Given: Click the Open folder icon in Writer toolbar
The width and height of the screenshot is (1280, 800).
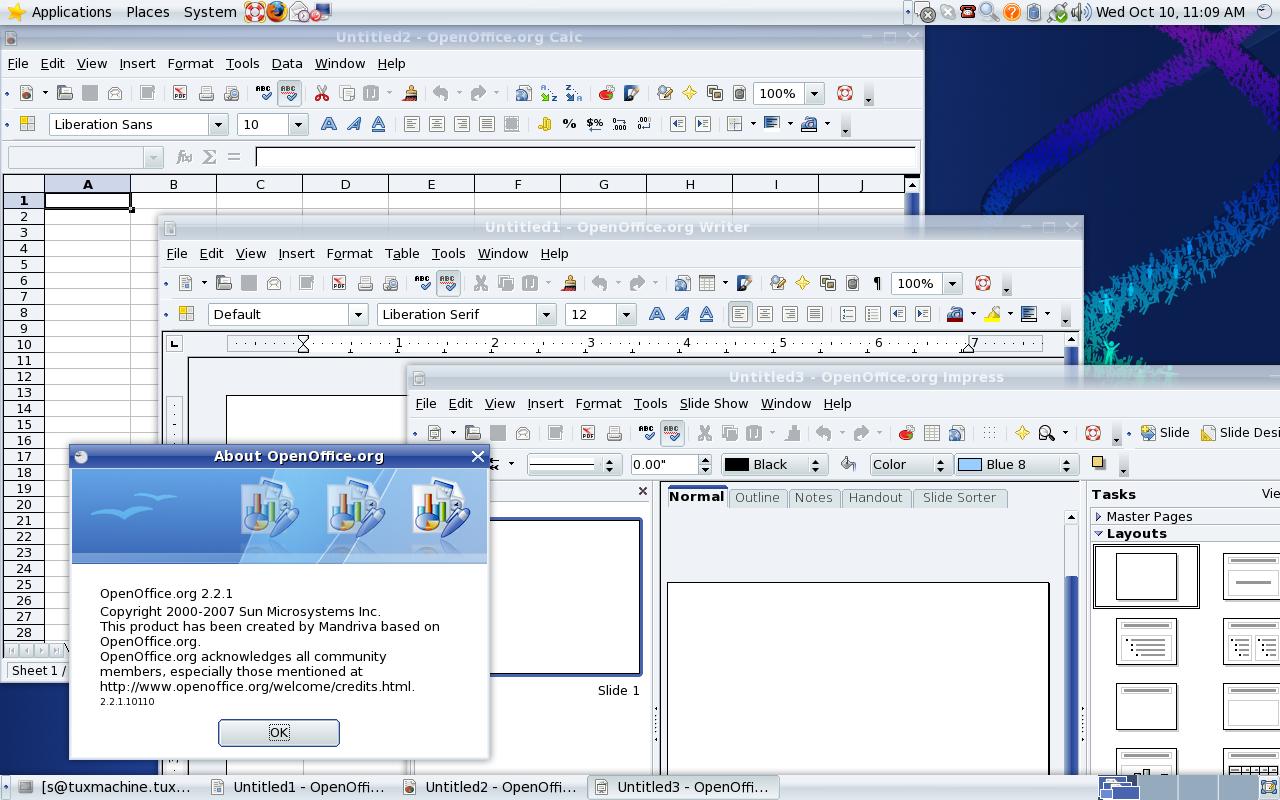Looking at the screenshot, I should coord(224,283).
